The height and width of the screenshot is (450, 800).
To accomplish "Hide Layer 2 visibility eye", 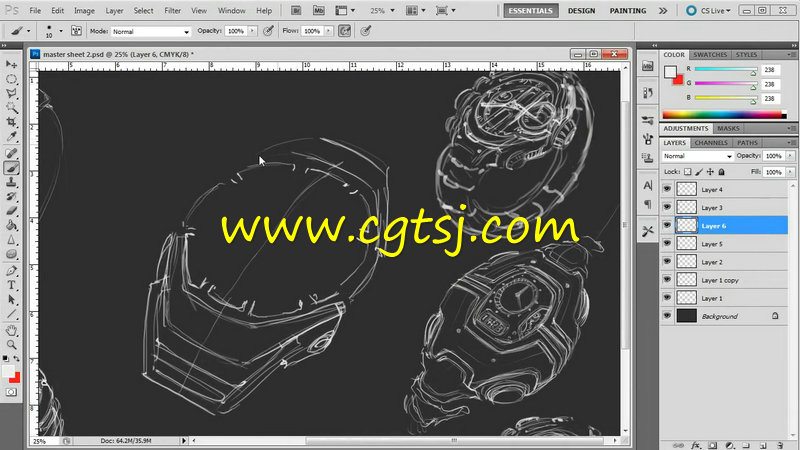I will [x=667, y=261].
